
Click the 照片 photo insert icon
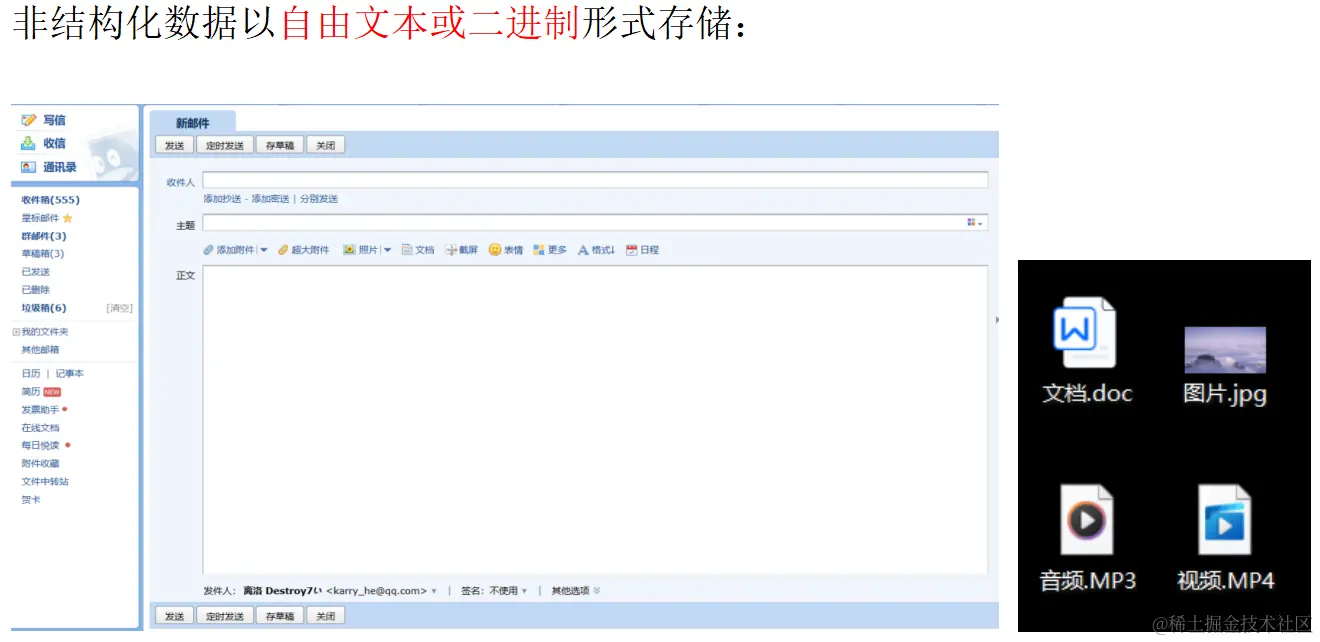tap(348, 250)
